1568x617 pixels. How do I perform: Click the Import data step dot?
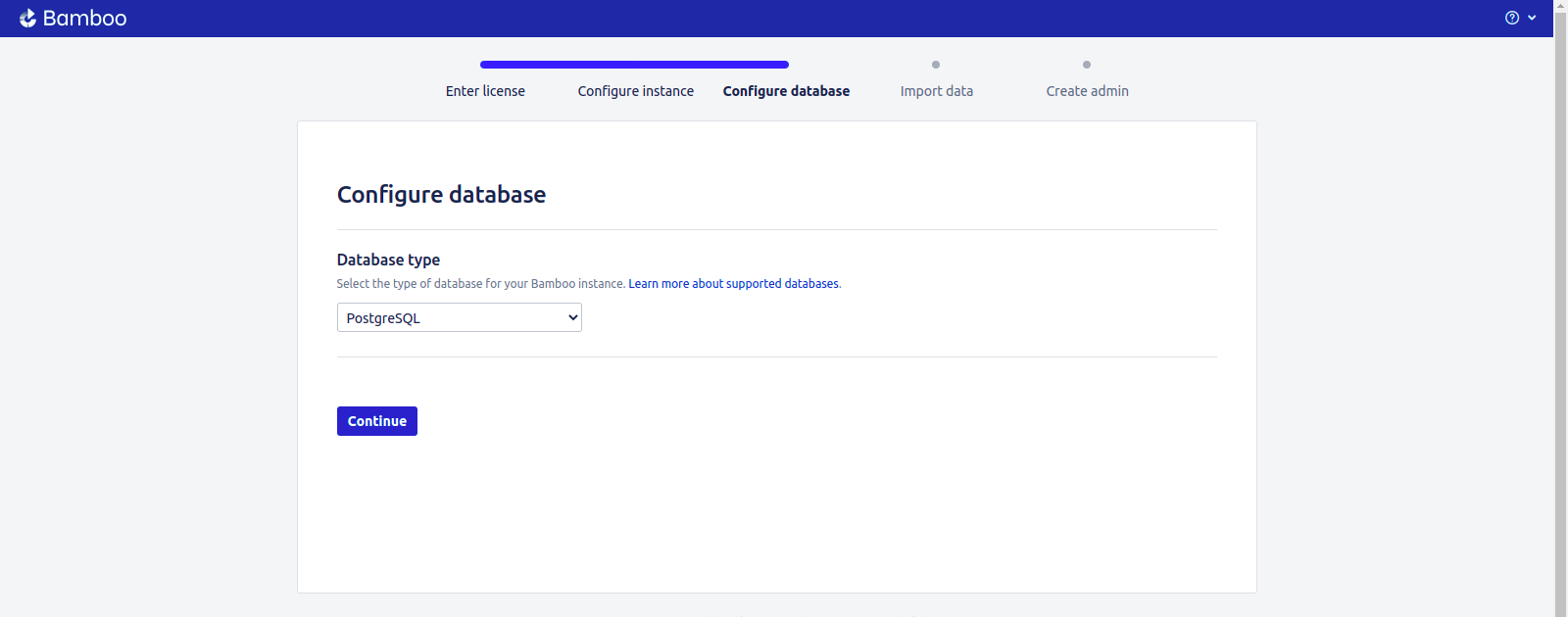pos(936,65)
